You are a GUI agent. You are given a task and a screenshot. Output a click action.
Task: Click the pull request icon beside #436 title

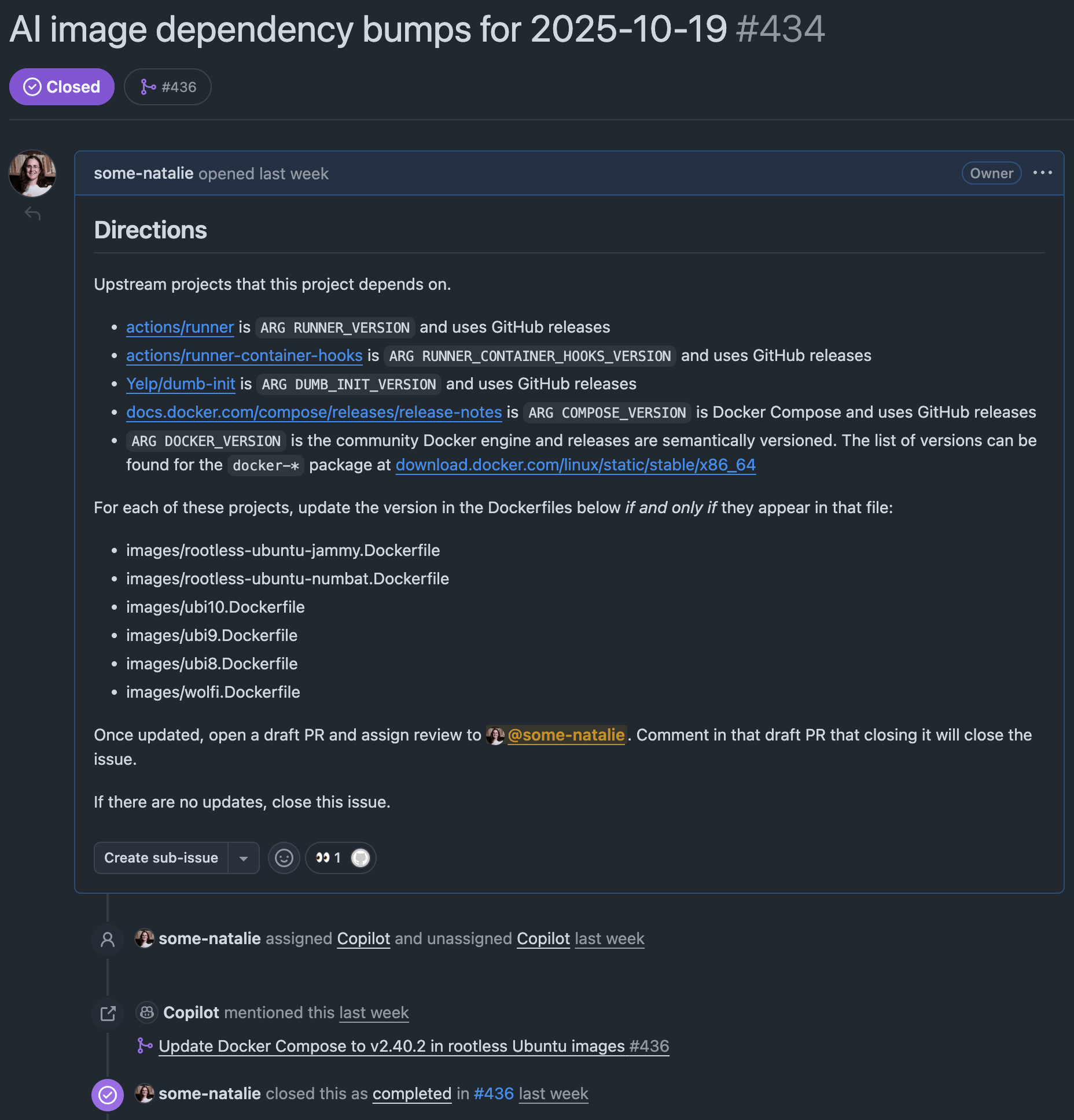click(145, 1046)
